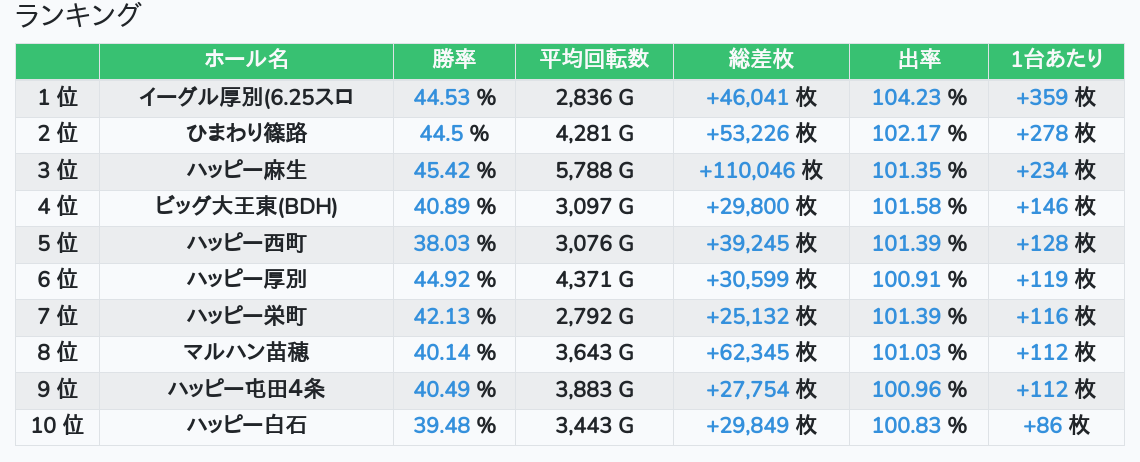Click the ハッピー西町 hall name
This screenshot has width=1140, height=462.
246,243
